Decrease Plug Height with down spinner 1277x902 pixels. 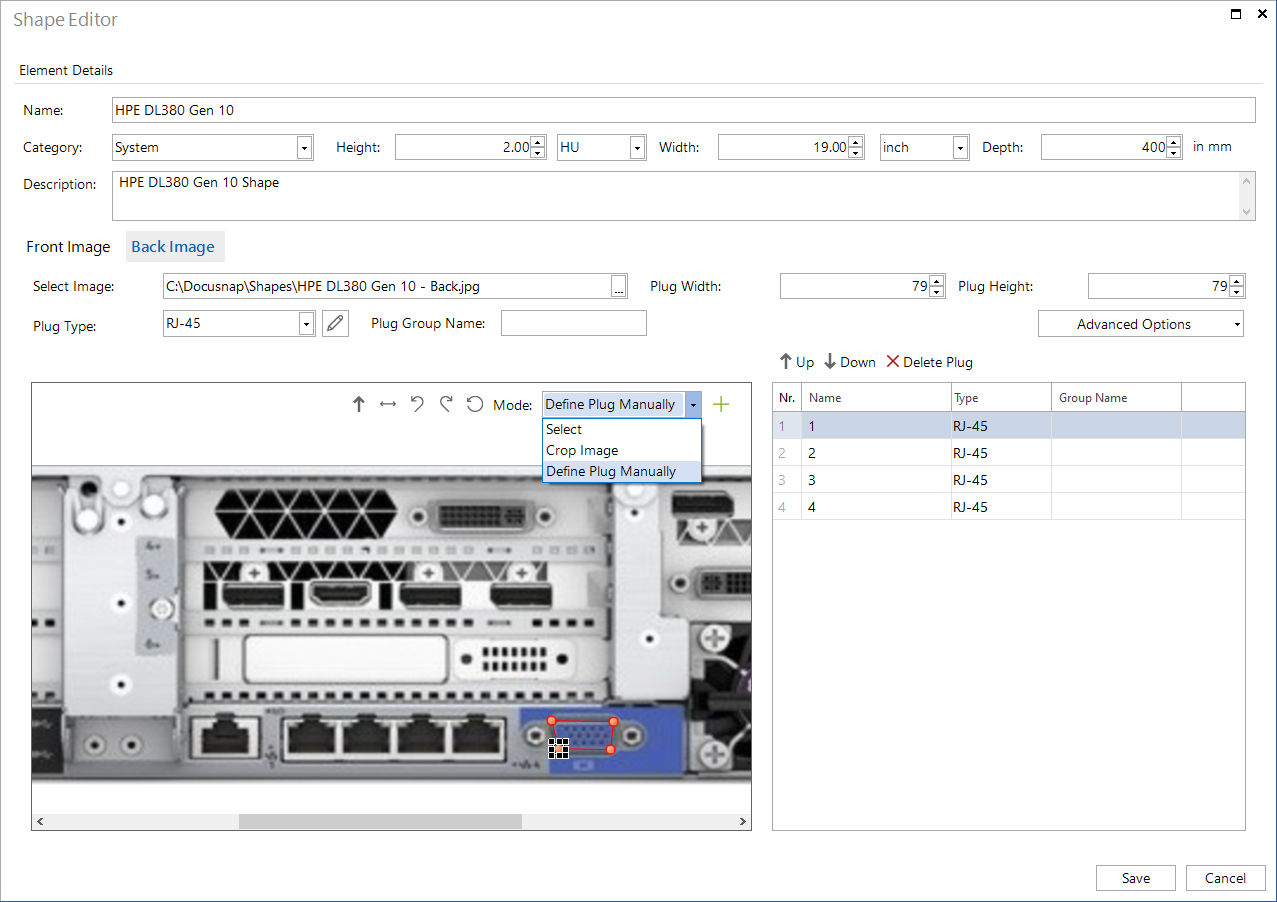tap(1237, 293)
